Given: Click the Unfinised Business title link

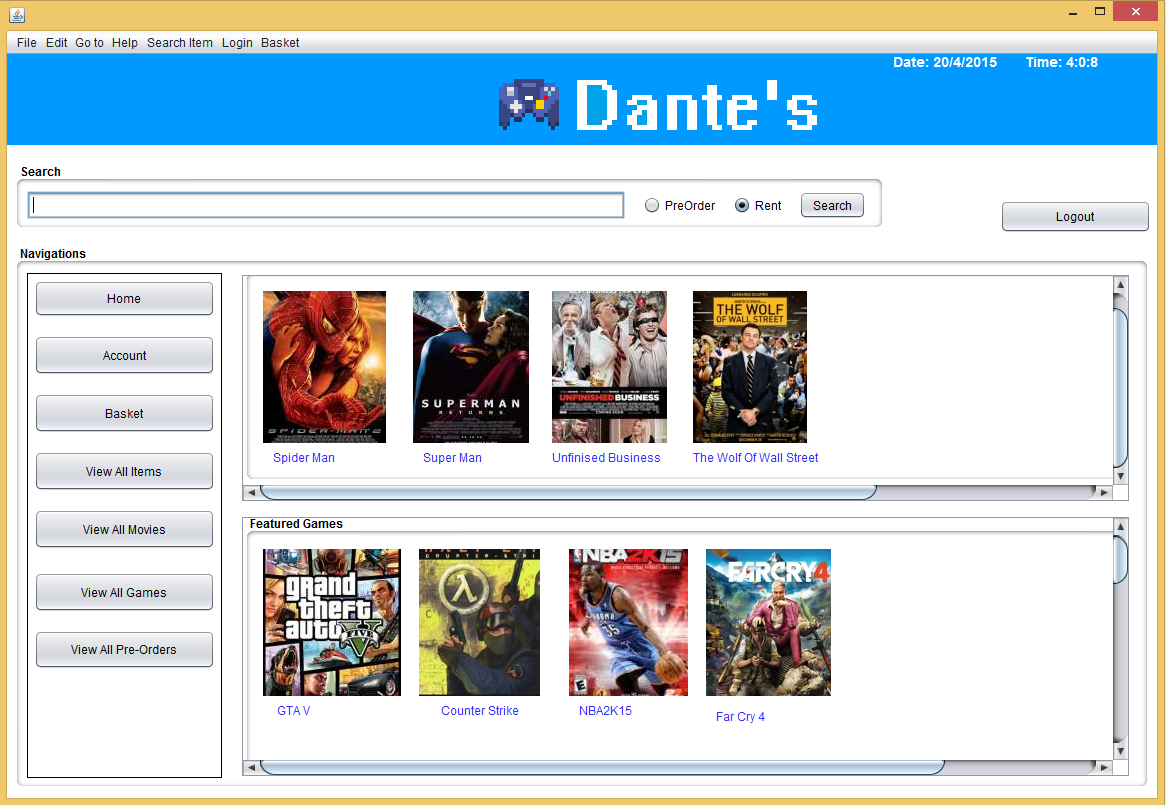Looking at the screenshot, I should pyautogui.click(x=606, y=458).
